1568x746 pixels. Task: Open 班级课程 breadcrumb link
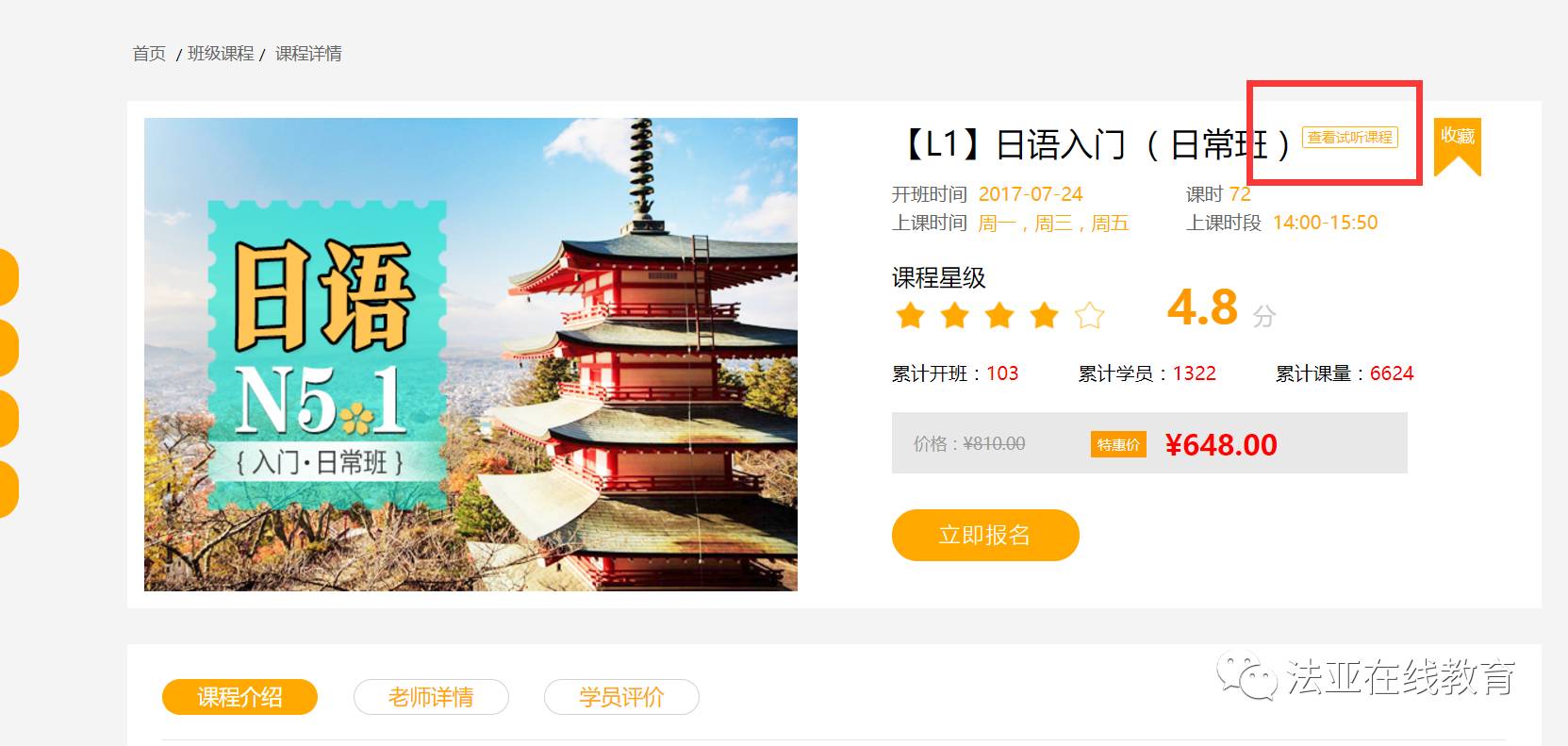click(x=221, y=54)
